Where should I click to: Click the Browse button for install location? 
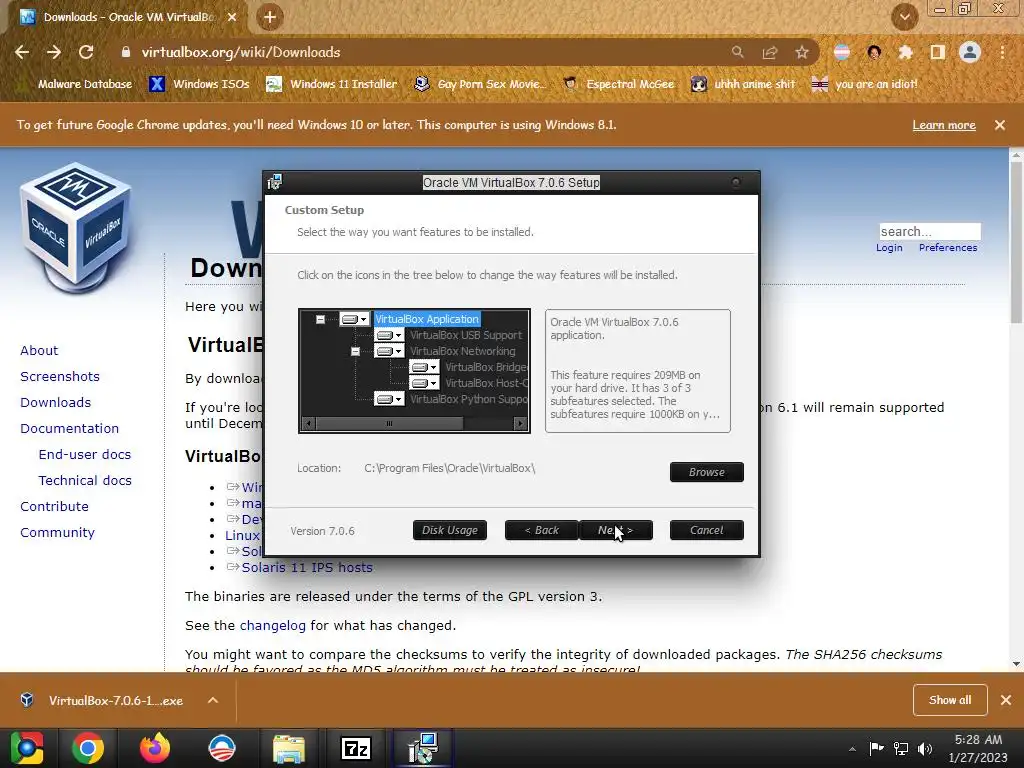(707, 472)
